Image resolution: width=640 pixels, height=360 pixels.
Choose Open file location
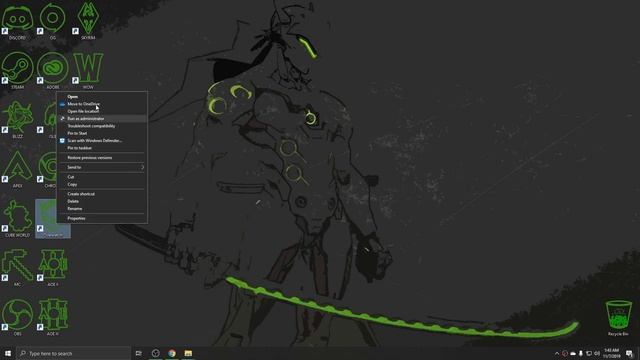(x=102, y=111)
